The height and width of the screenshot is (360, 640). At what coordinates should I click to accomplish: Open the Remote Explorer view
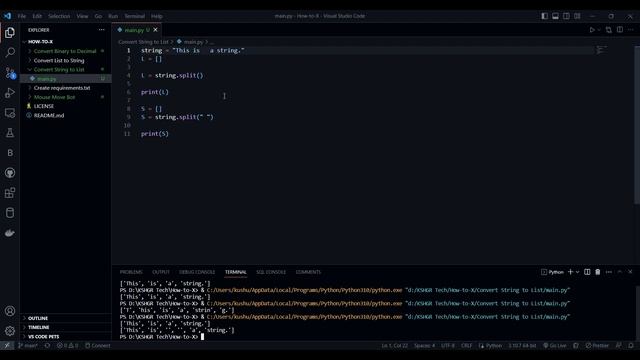coord(10,113)
